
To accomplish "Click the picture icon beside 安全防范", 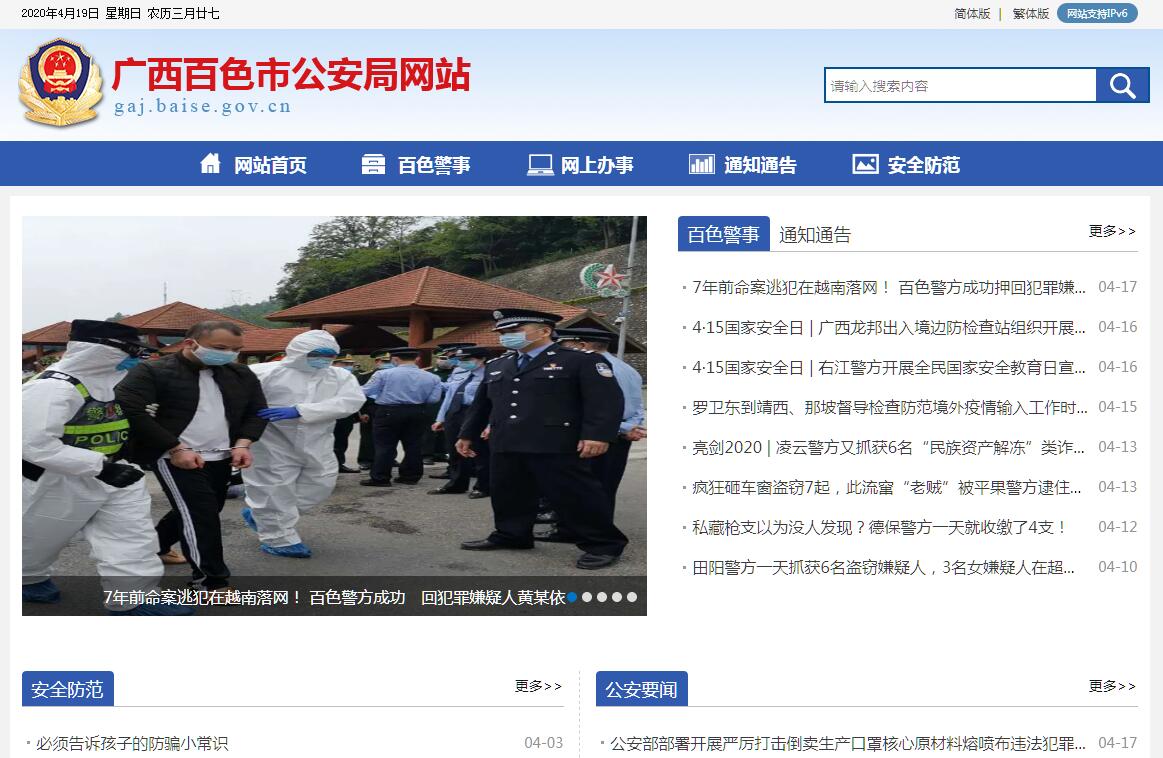I will [x=866, y=164].
